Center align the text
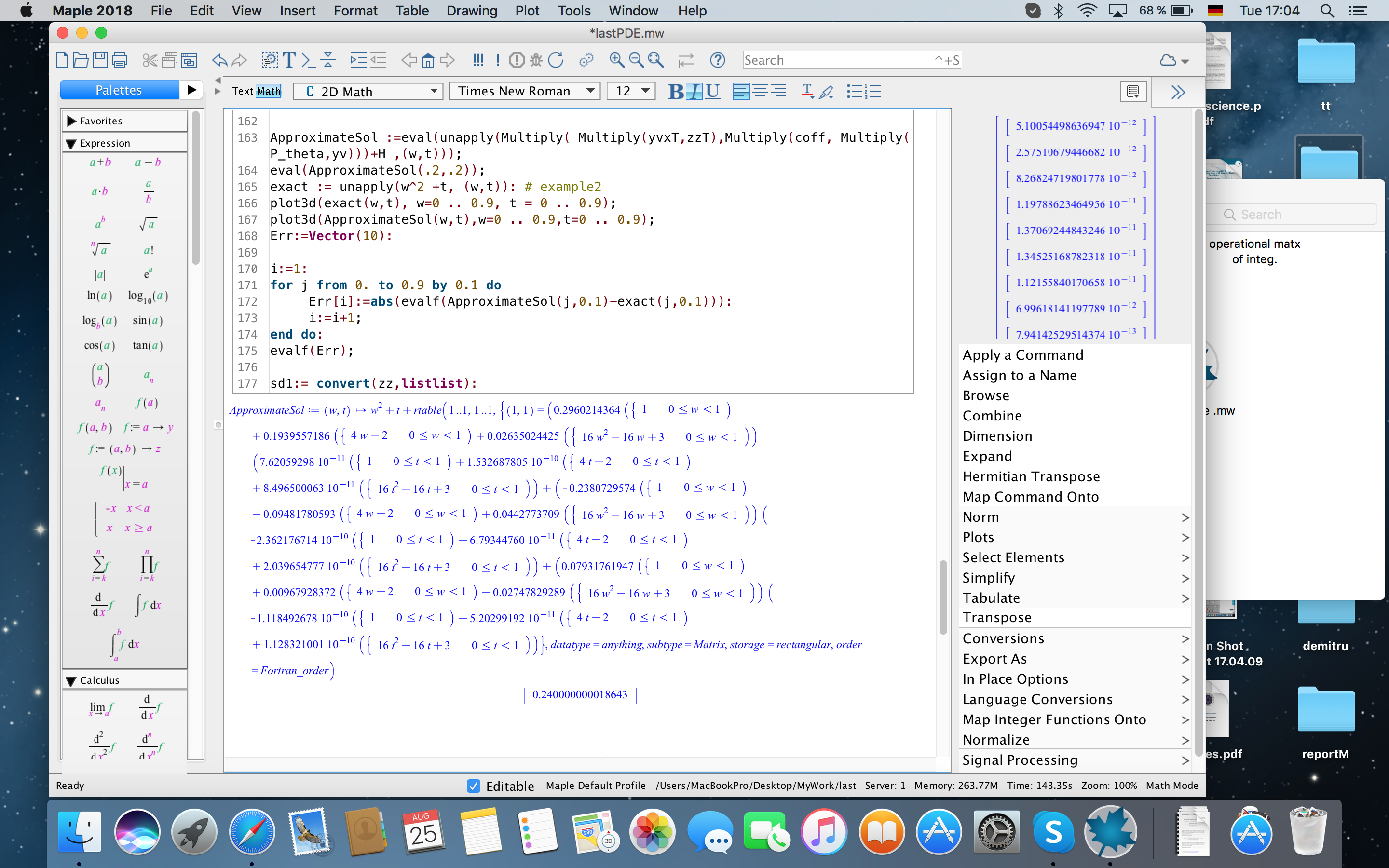 tap(760, 91)
